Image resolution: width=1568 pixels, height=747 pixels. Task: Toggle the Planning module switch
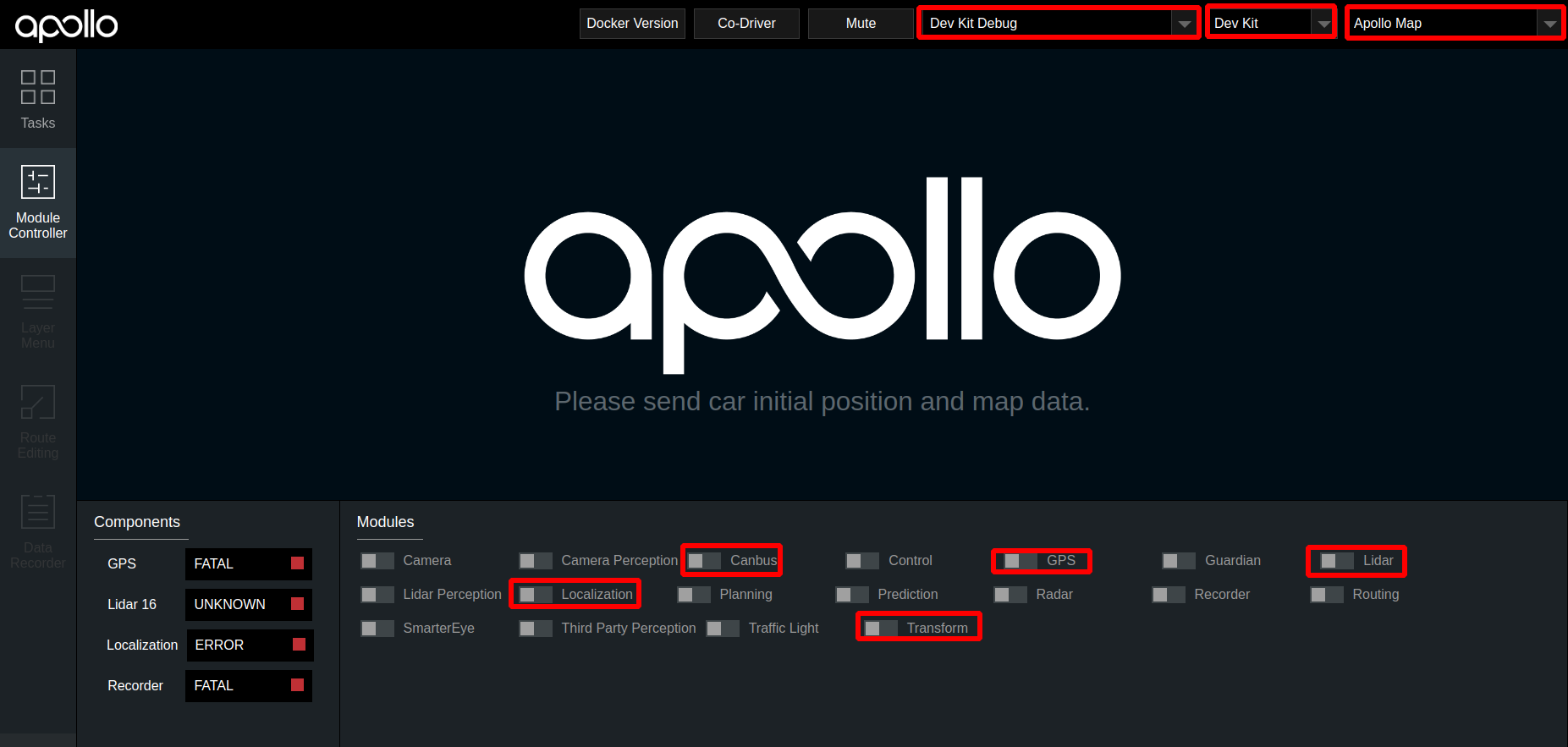tap(694, 595)
